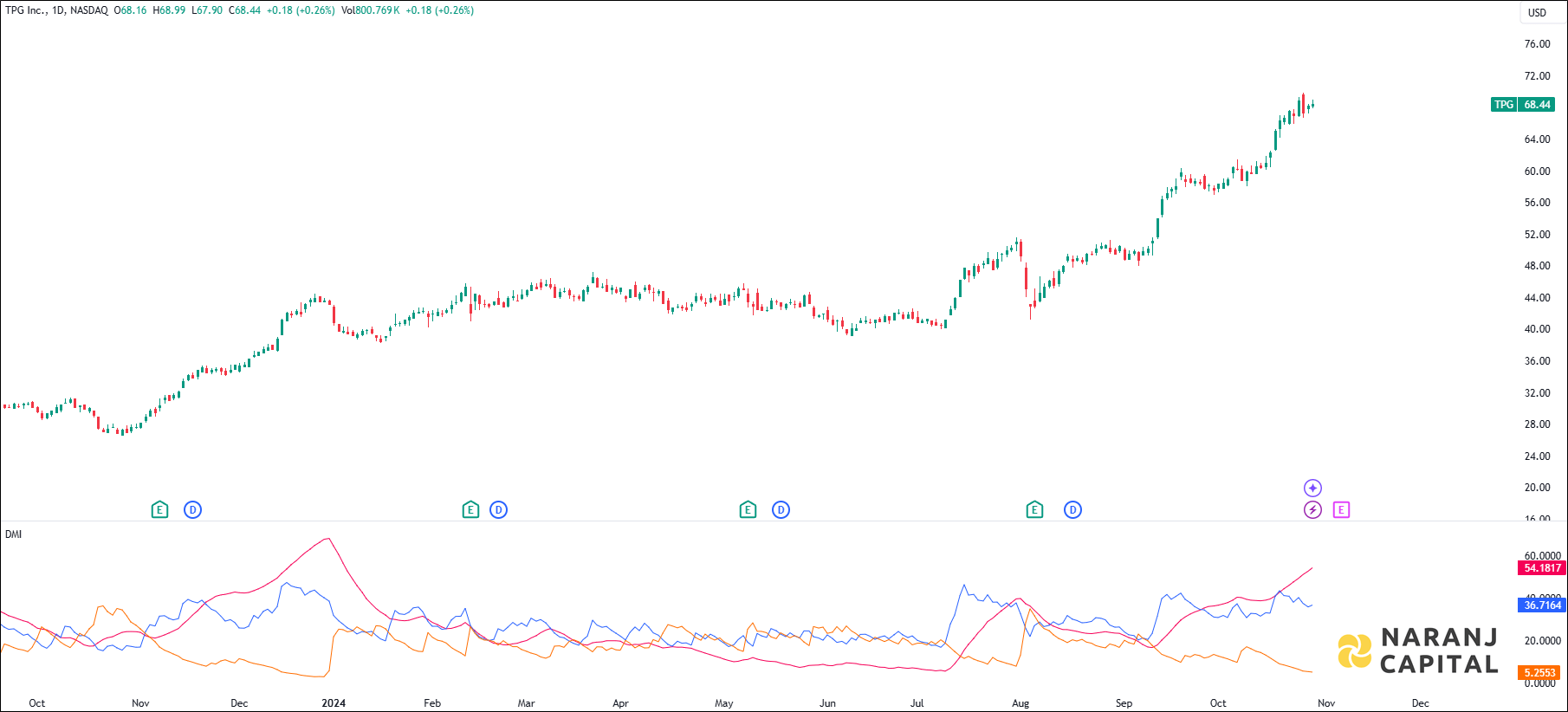This screenshot has height=712, width=1568.
Task: Open the USD currency selector
Action: coord(1537,12)
